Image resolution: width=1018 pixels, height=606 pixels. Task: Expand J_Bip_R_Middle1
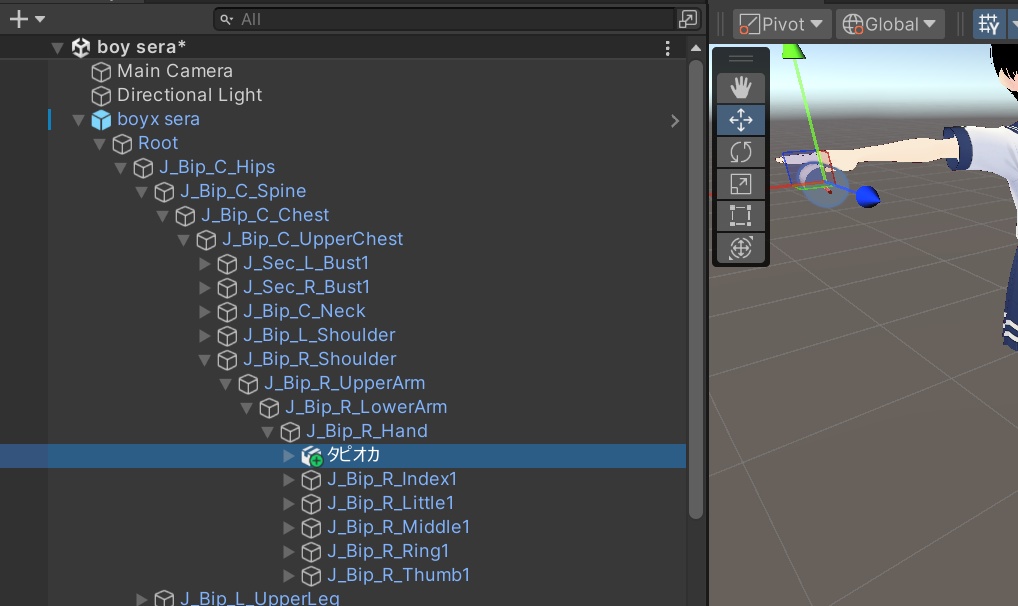click(x=289, y=528)
